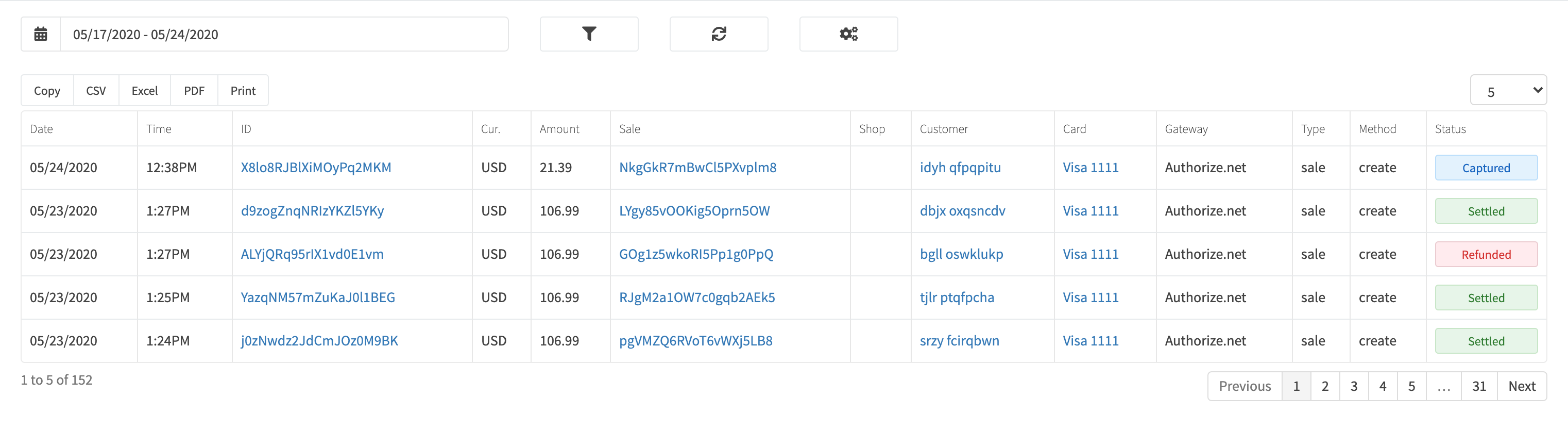
Task: Sort by the Status column header
Action: pos(1486,128)
